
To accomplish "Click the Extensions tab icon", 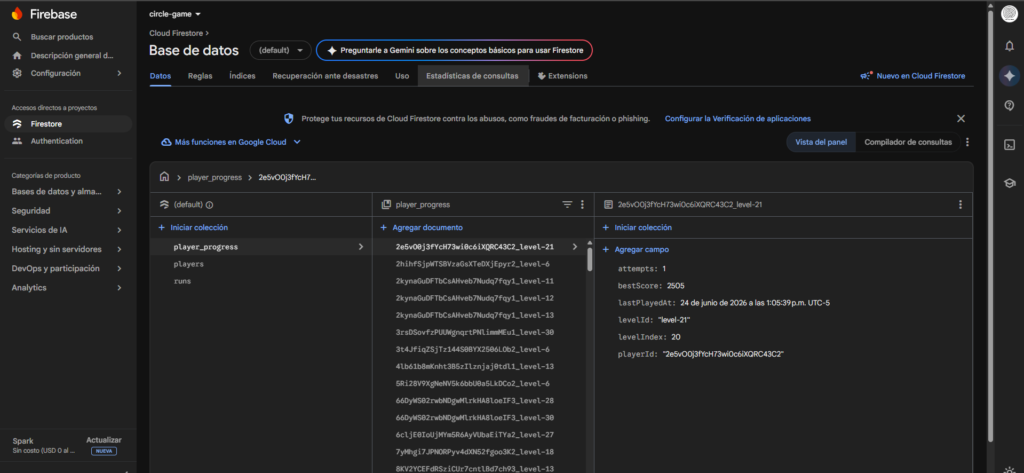I will (541, 76).
